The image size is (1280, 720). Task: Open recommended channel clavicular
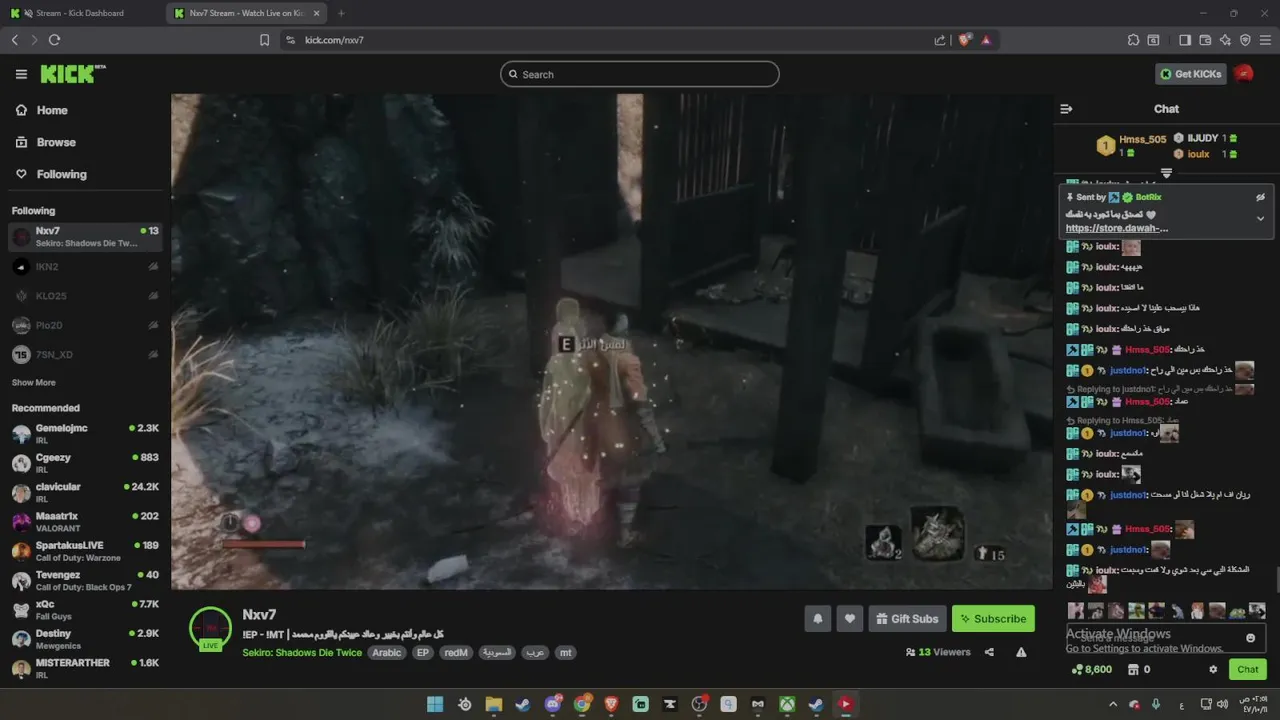coord(85,492)
